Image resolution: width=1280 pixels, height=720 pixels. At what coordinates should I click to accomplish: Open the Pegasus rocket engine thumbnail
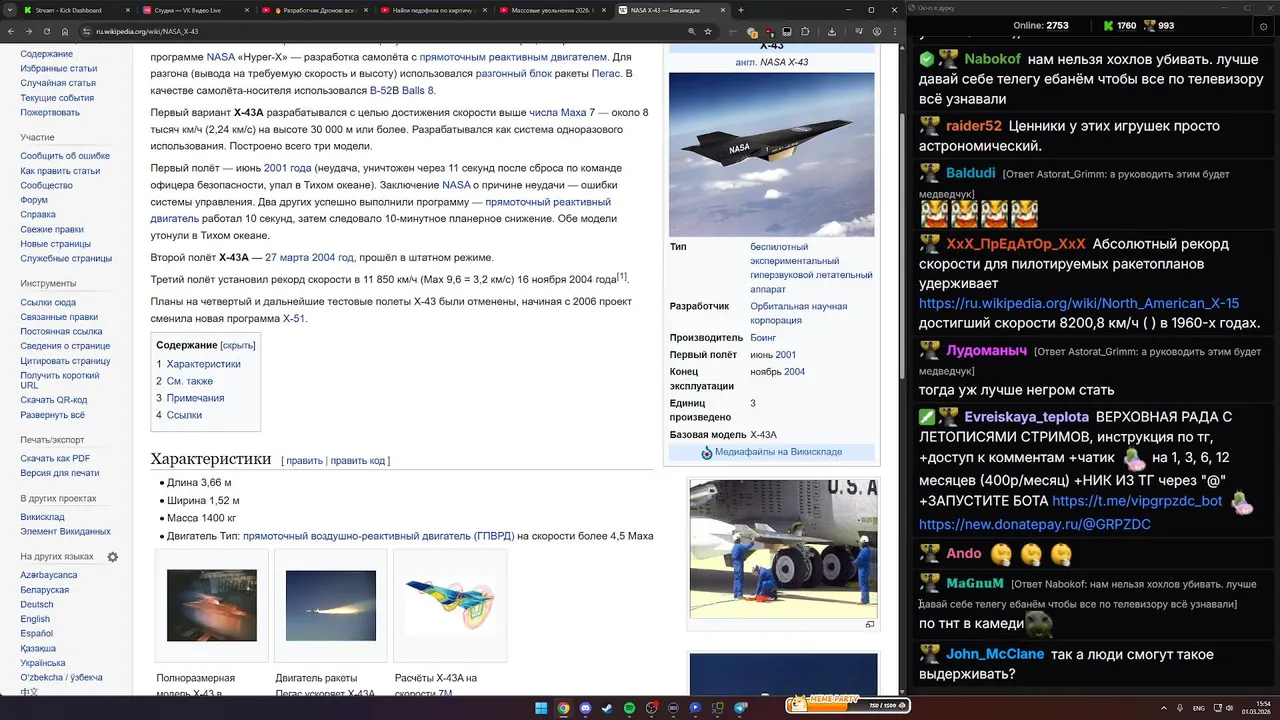coord(331,605)
